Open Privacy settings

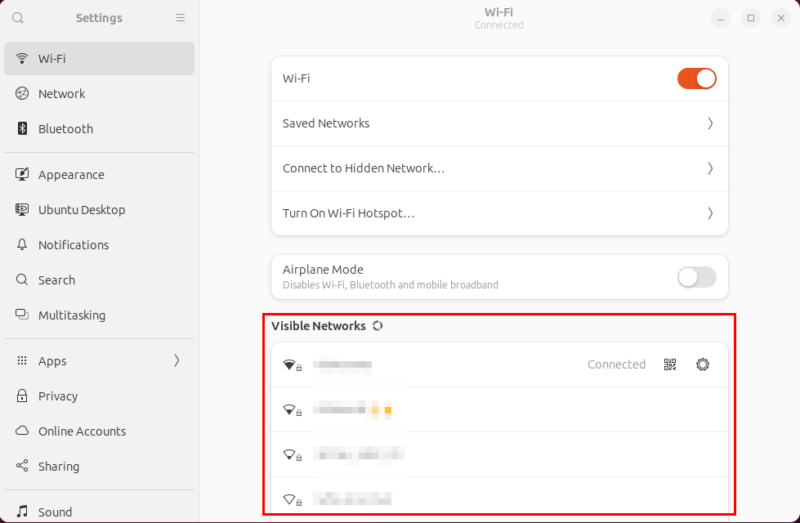coord(99,396)
